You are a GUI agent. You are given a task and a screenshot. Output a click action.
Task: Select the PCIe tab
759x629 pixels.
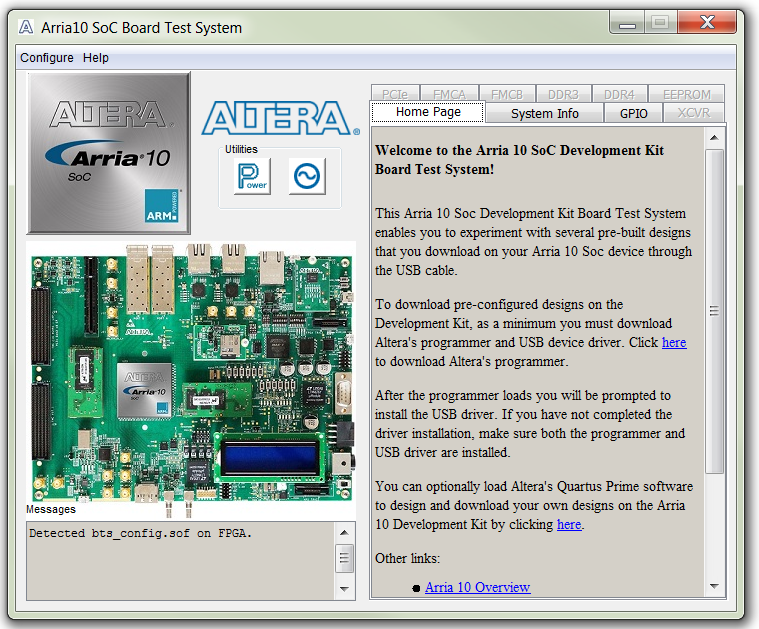pyautogui.click(x=395, y=94)
